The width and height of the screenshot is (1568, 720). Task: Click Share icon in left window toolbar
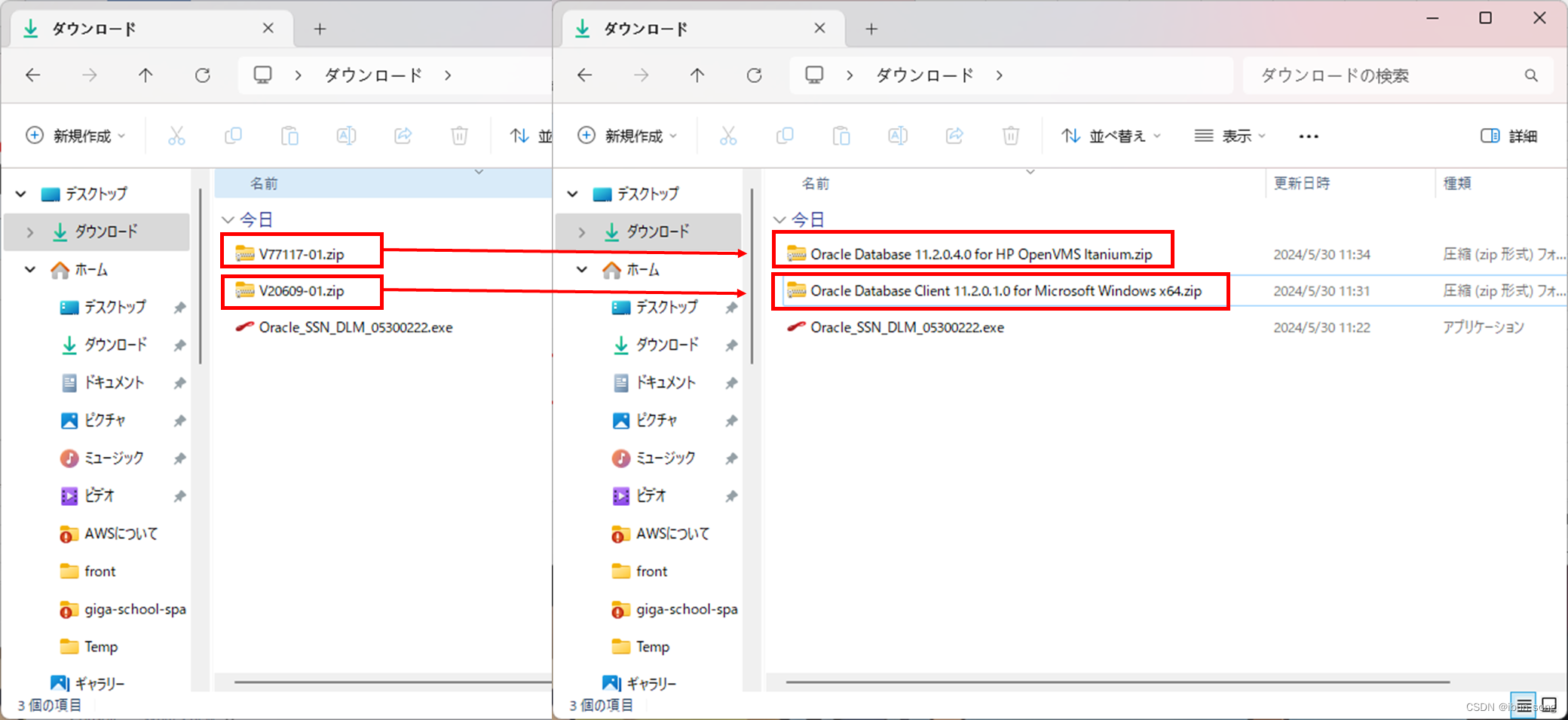pyautogui.click(x=403, y=136)
